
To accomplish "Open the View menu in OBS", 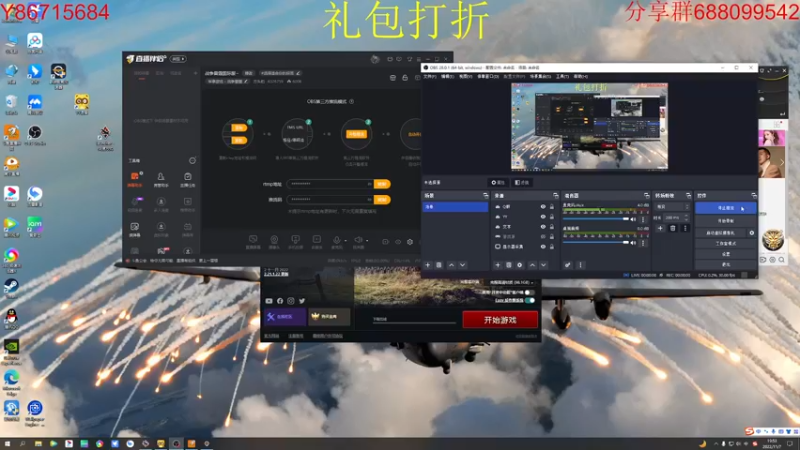I will click(465, 77).
